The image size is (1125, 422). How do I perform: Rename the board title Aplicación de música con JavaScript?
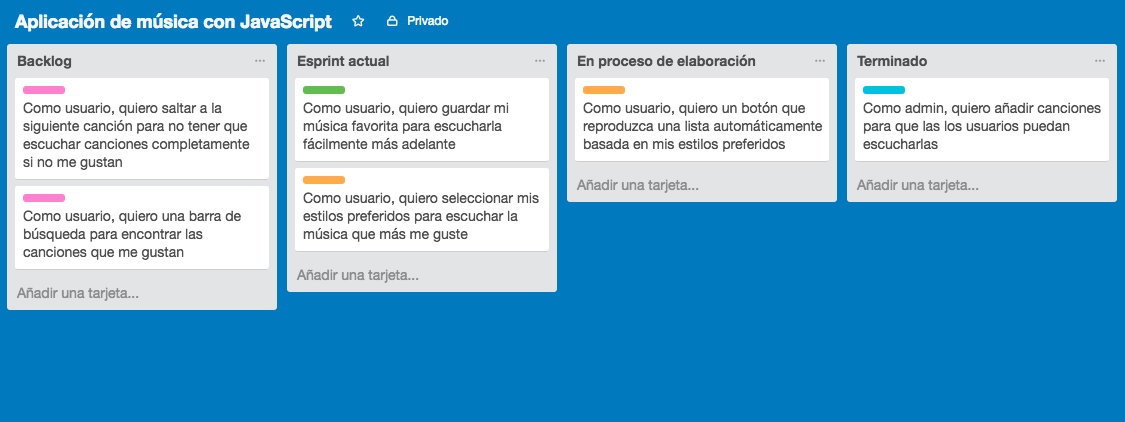pyautogui.click(x=173, y=22)
